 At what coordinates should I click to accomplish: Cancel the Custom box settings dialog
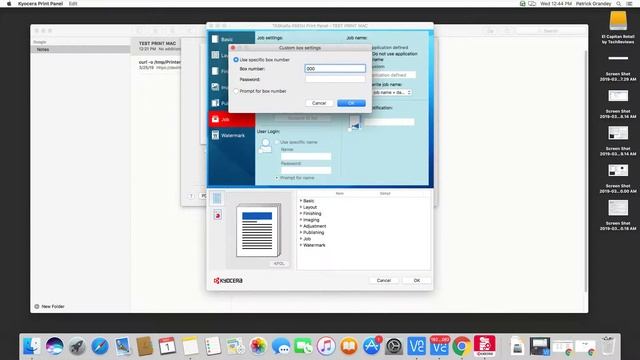click(319, 103)
